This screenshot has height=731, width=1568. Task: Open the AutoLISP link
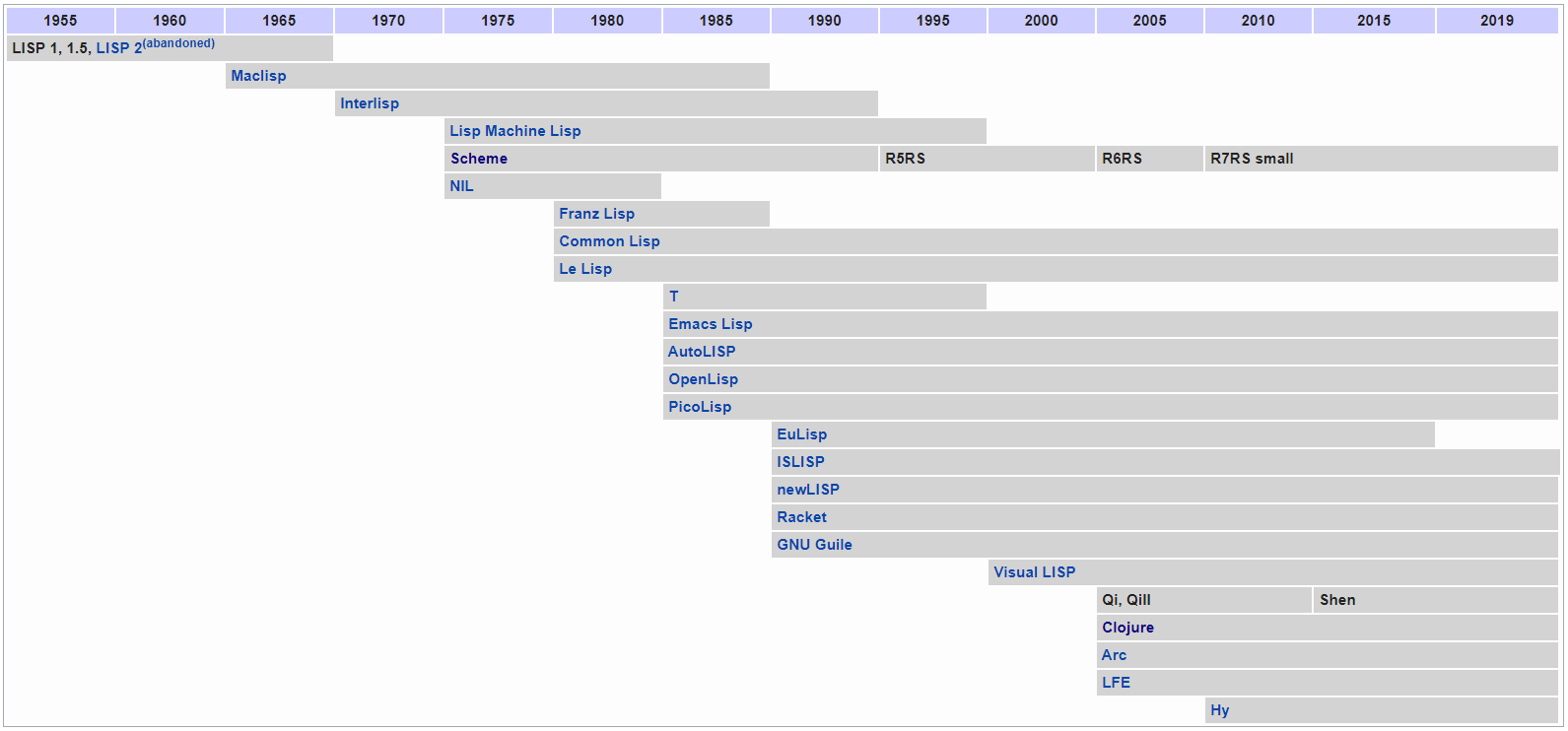pos(702,352)
